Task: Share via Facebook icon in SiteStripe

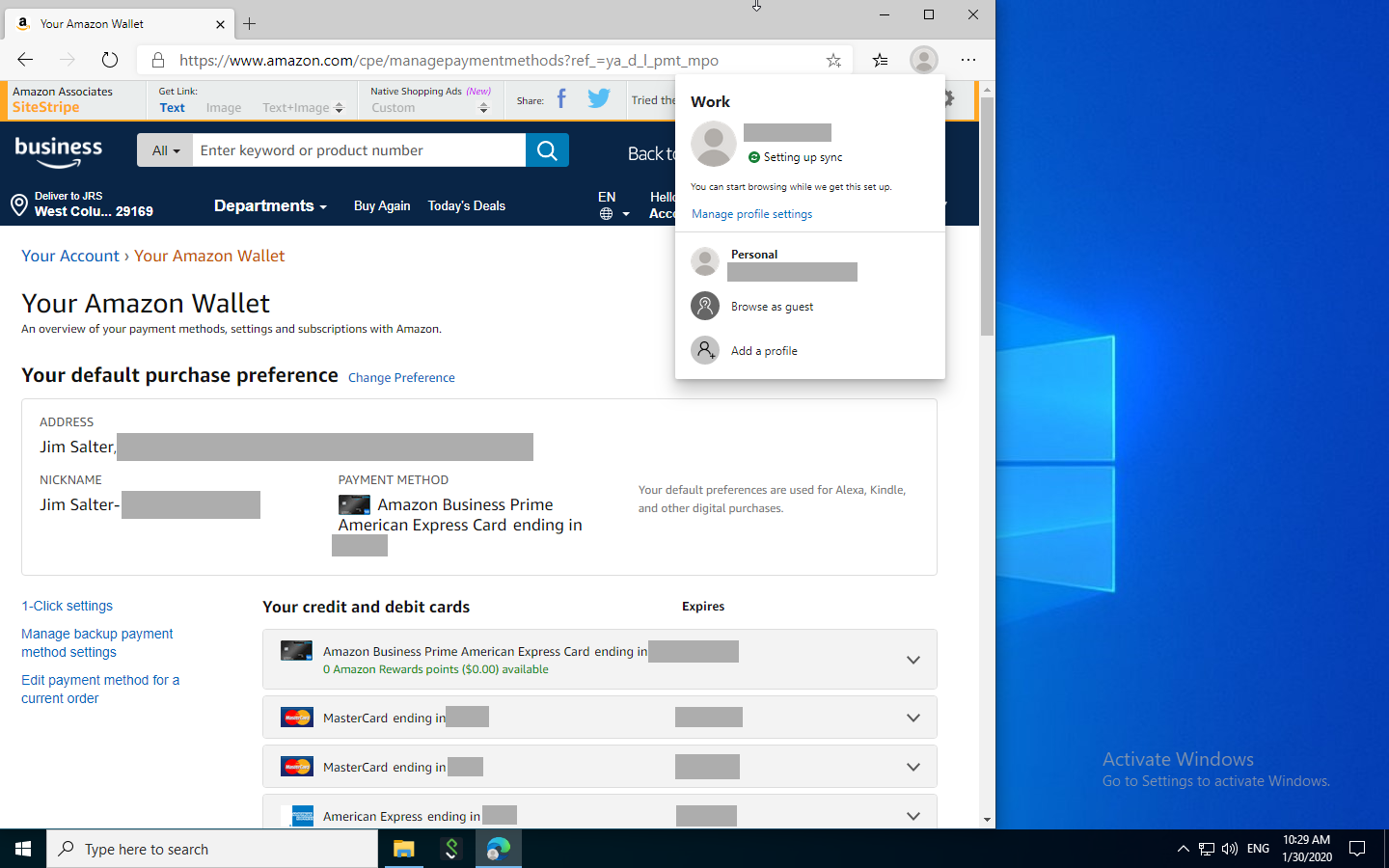Action: click(x=561, y=99)
